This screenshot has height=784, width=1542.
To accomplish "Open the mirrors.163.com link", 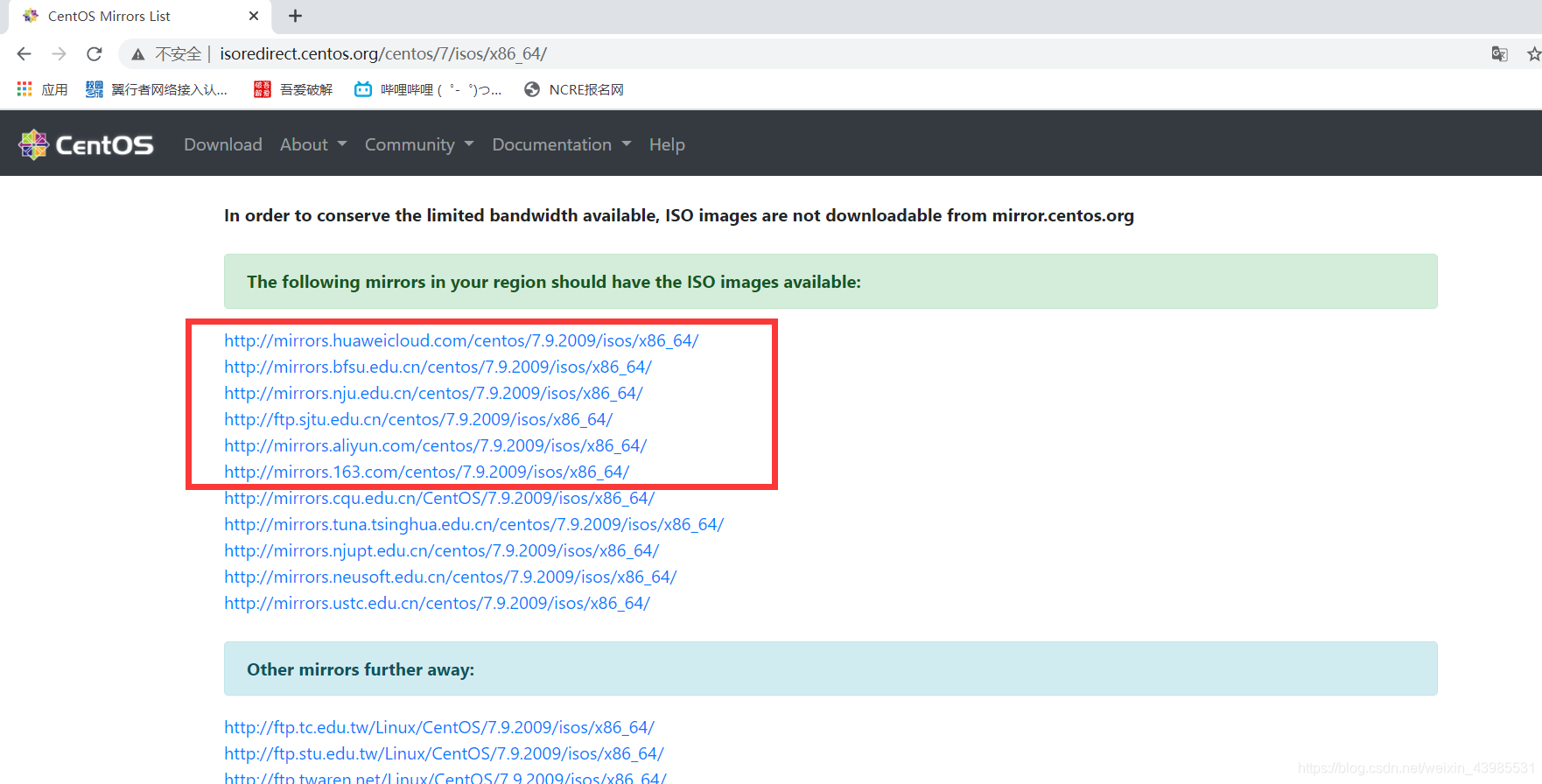I will [427, 472].
